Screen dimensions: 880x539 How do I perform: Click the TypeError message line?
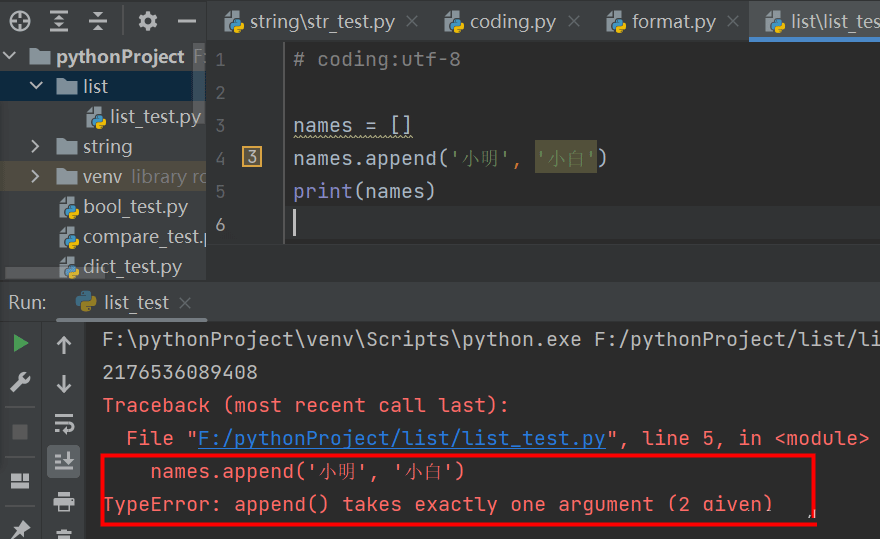point(438,504)
